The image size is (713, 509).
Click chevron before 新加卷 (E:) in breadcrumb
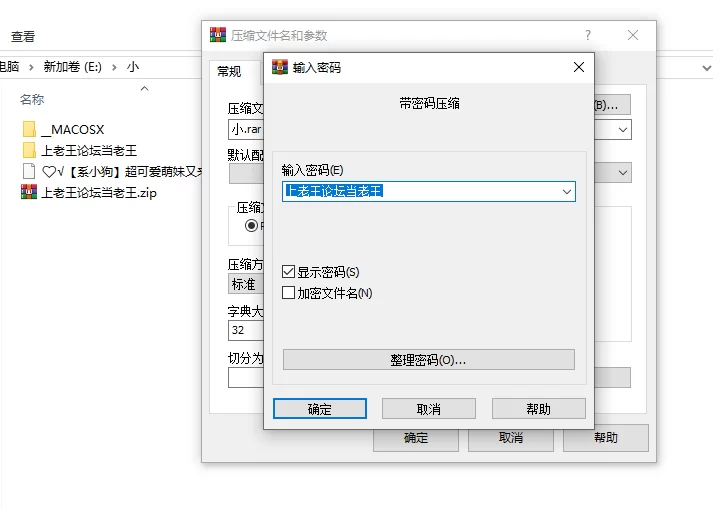tap(31, 67)
